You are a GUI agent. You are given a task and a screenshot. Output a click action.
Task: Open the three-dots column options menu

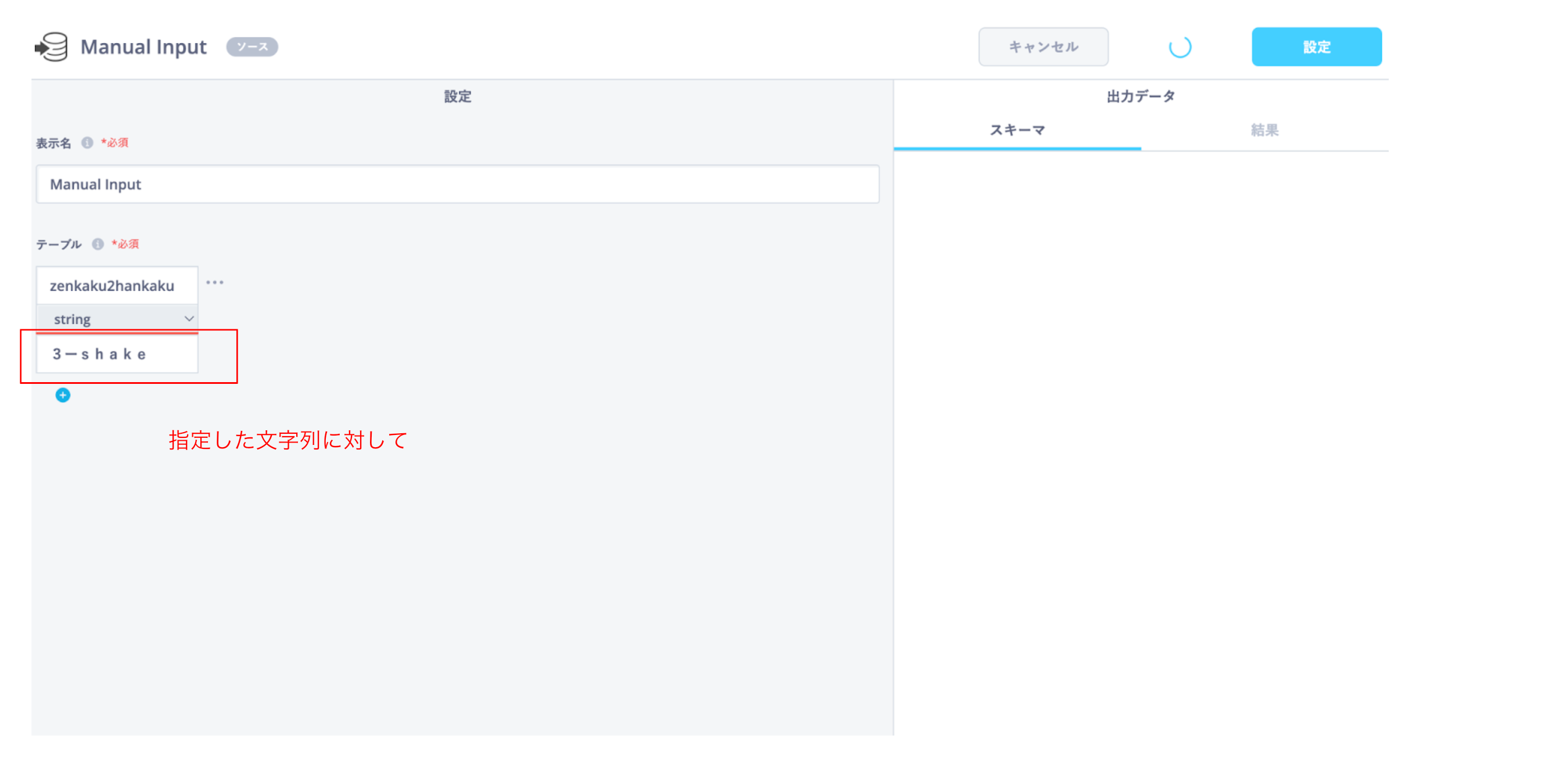point(215,282)
